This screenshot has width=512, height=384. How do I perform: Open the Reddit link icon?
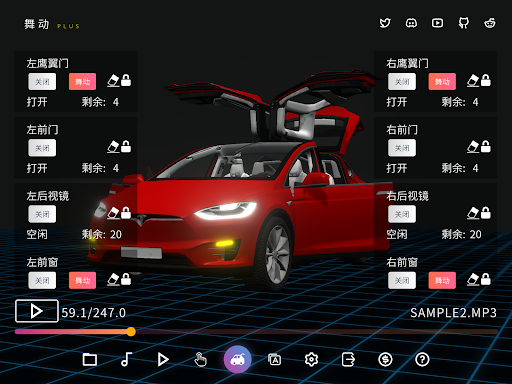(490, 23)
